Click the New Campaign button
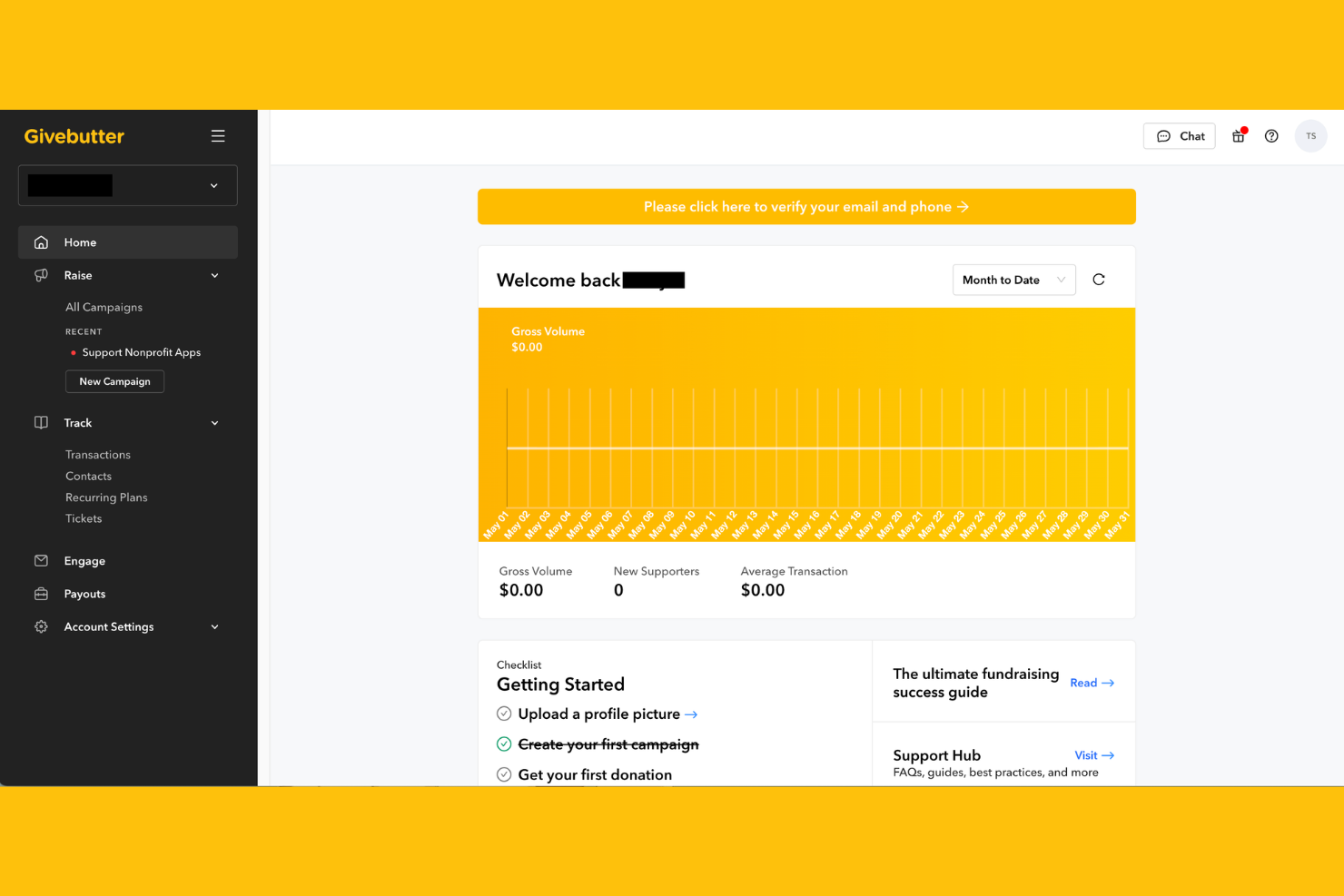 tap(114, 381)
